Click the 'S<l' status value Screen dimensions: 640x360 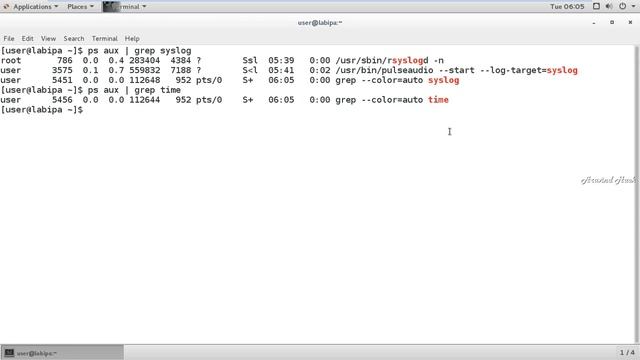click(250, 70)
